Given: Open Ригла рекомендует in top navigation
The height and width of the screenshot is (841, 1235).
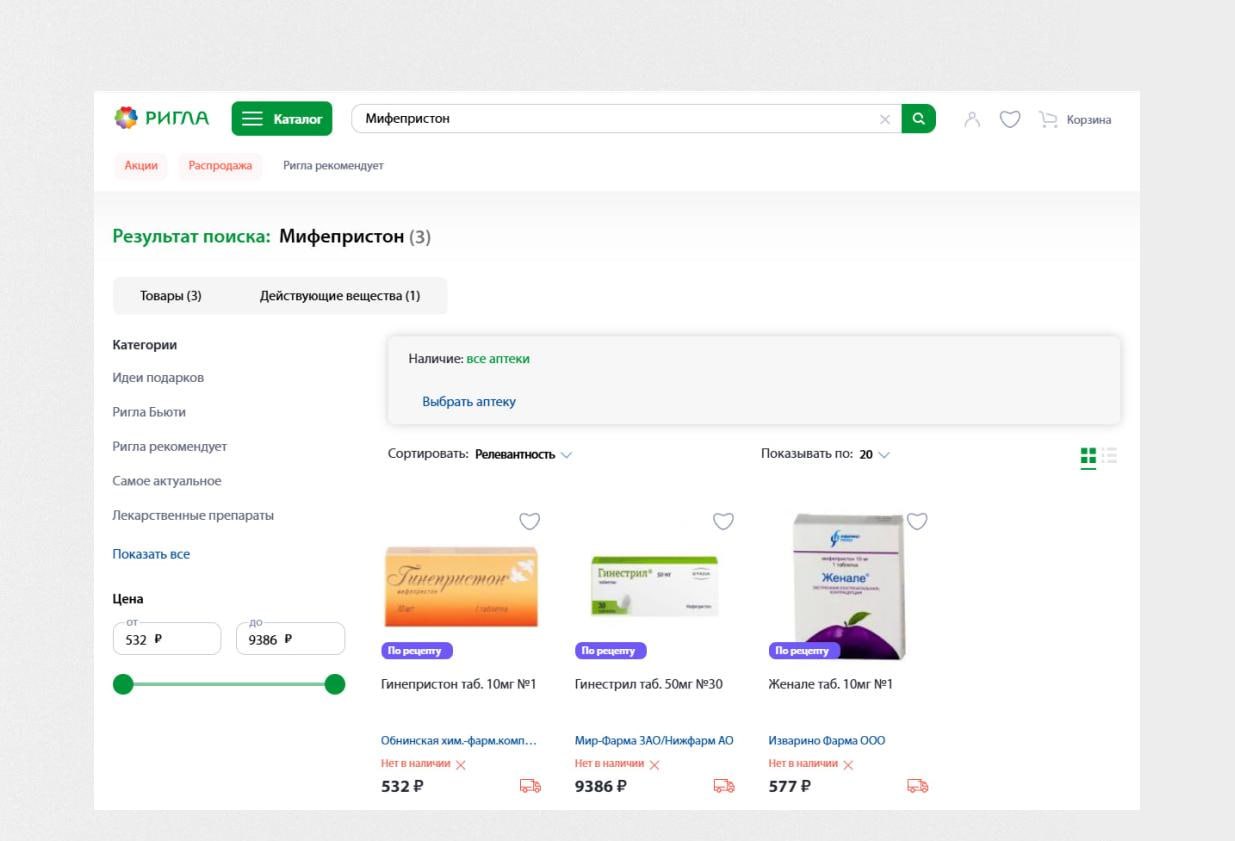Looking at the screenshot, I should (333, 166).
